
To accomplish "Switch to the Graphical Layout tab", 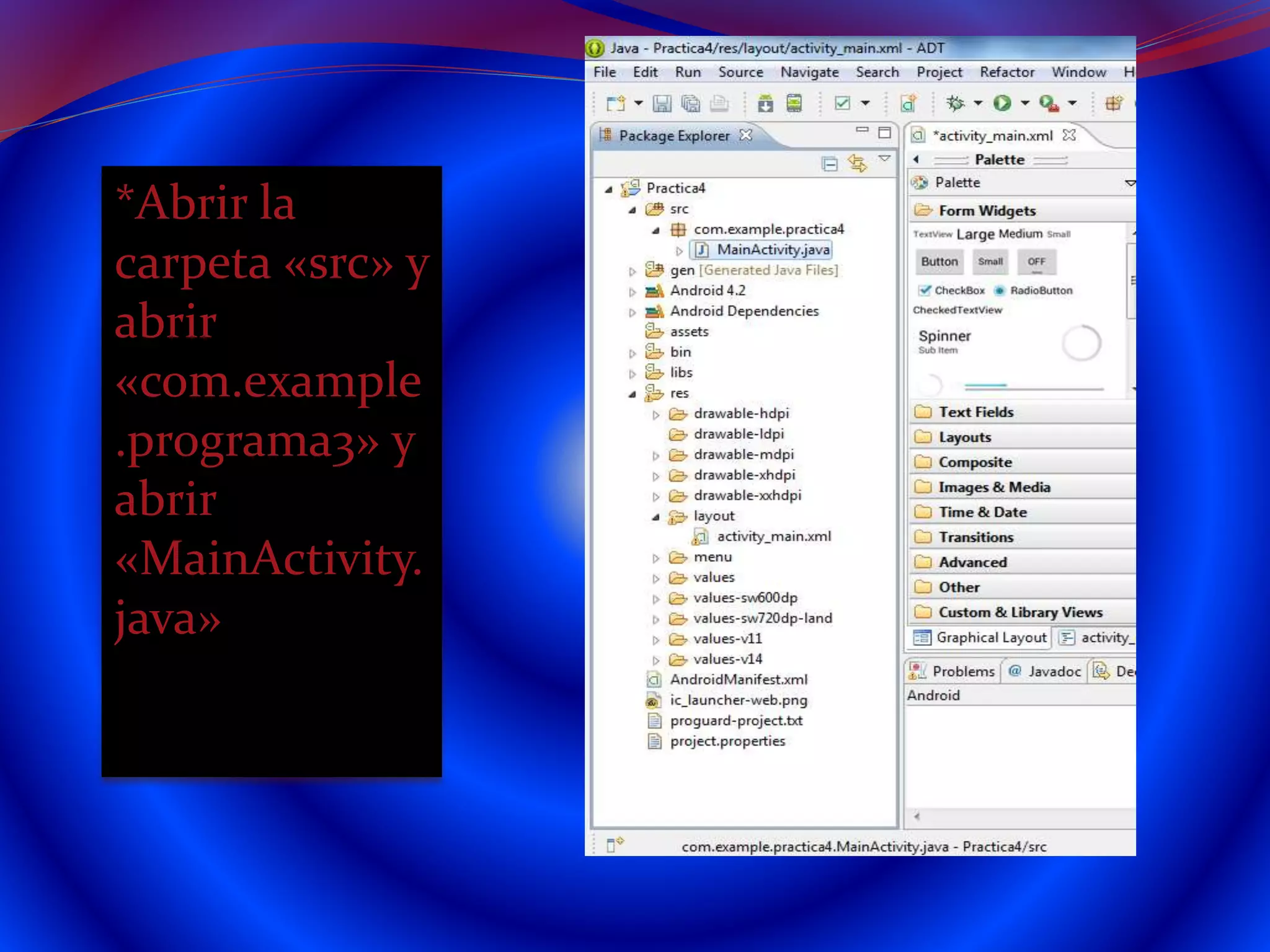I will (x=980, y=637).
